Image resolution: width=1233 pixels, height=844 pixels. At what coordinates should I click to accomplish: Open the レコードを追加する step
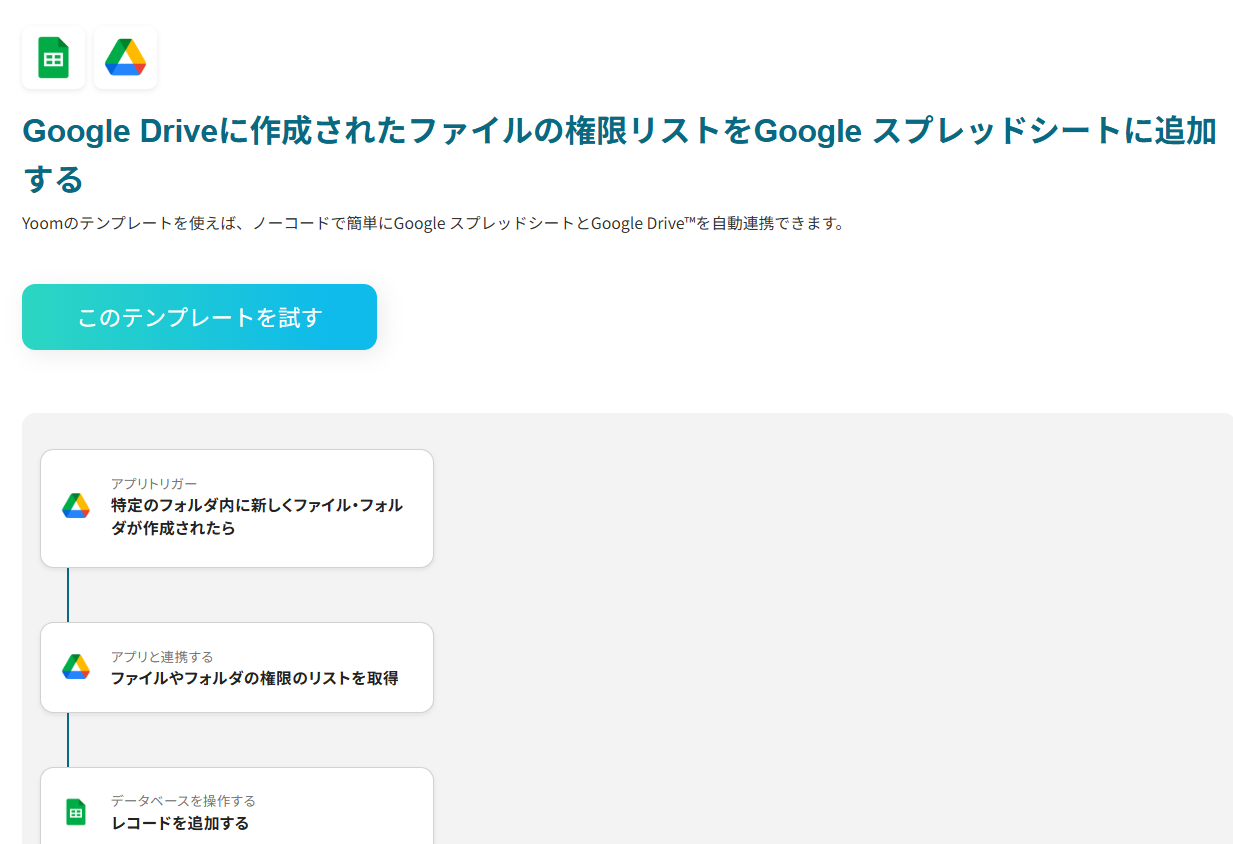coord(237,806)
